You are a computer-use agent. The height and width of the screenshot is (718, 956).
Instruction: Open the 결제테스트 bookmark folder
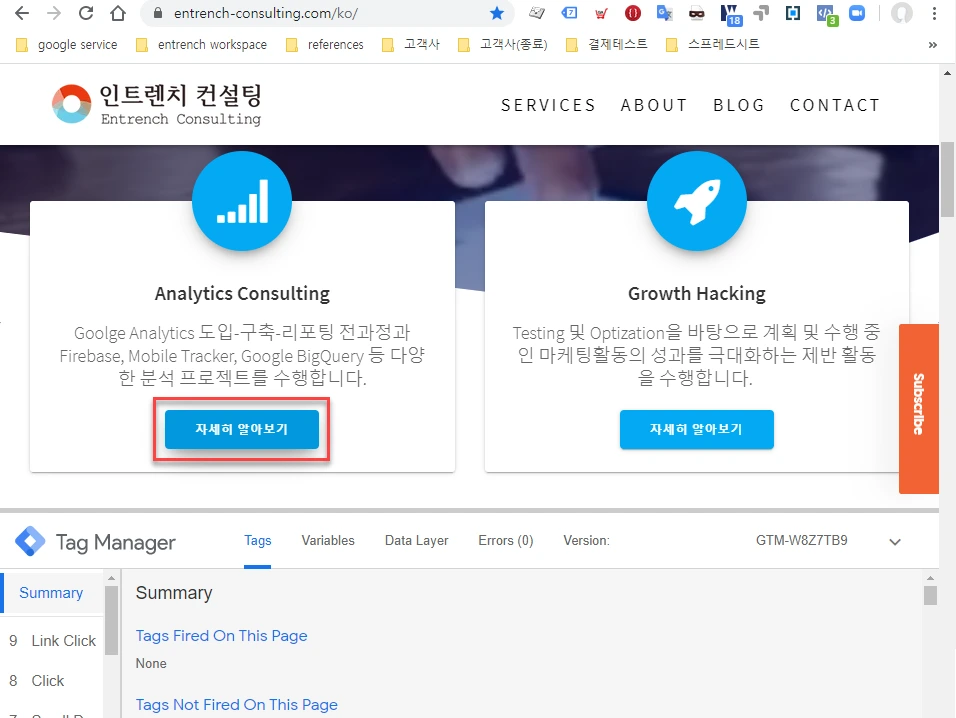pyautogui.click(x=607, y=44)
